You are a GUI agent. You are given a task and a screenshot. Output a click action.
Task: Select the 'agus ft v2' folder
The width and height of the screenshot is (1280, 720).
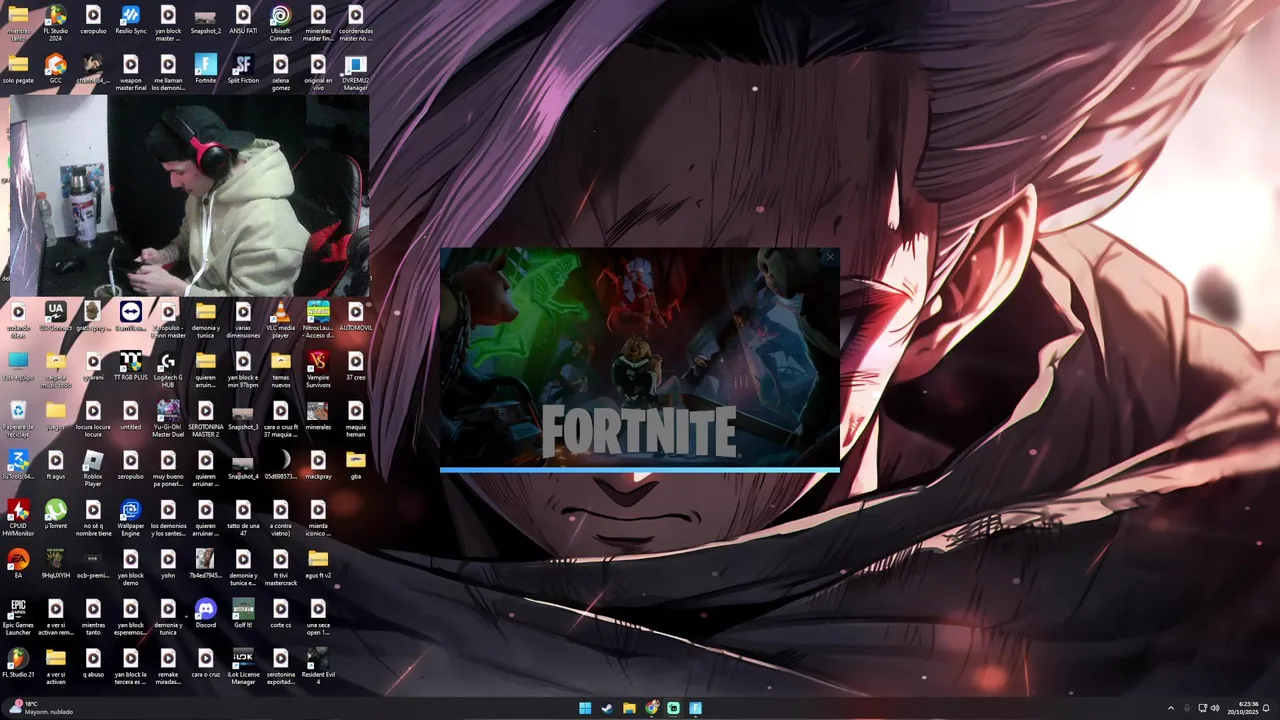point(318,564)
